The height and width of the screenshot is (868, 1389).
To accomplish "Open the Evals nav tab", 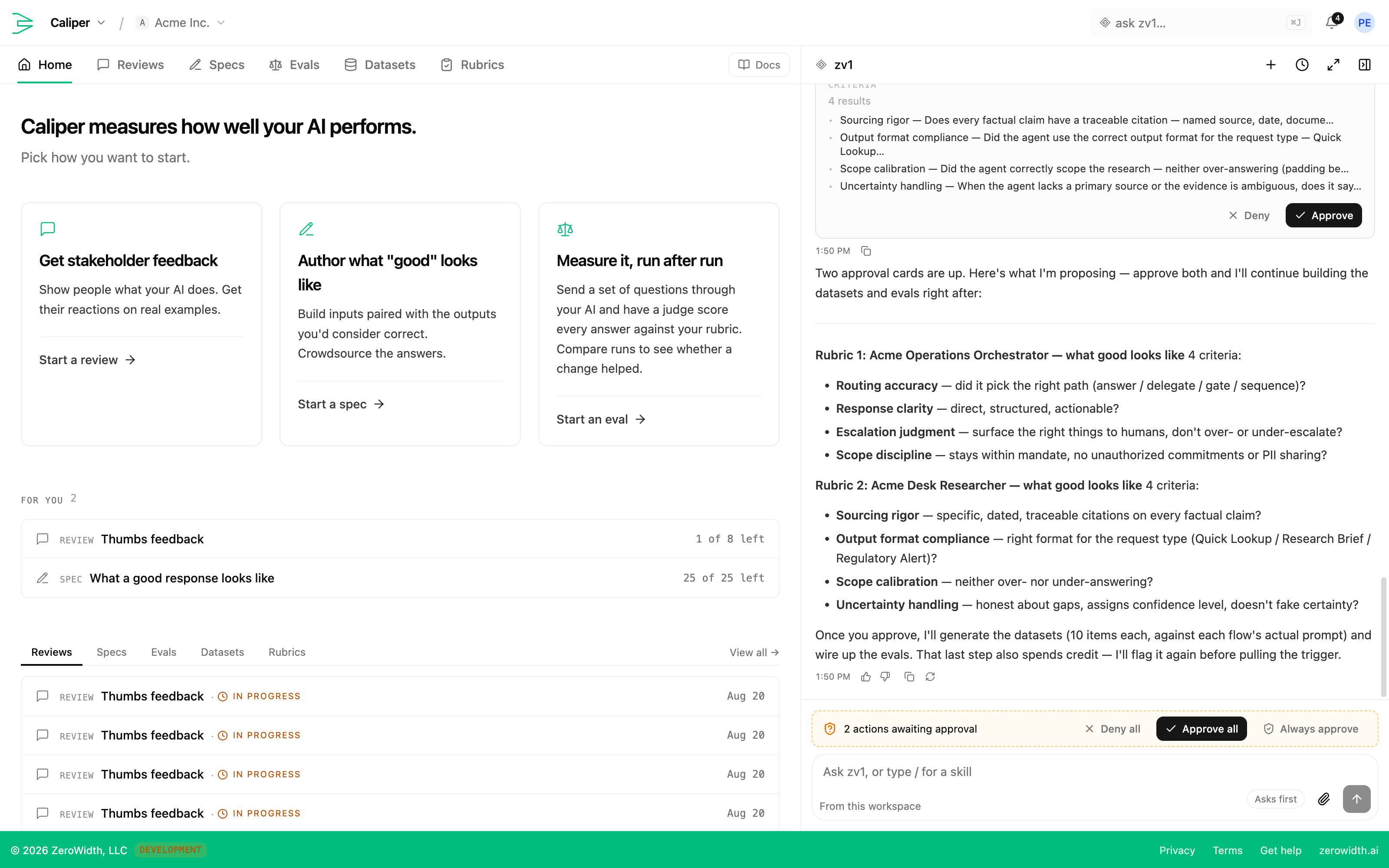I will tap(294, 65).
